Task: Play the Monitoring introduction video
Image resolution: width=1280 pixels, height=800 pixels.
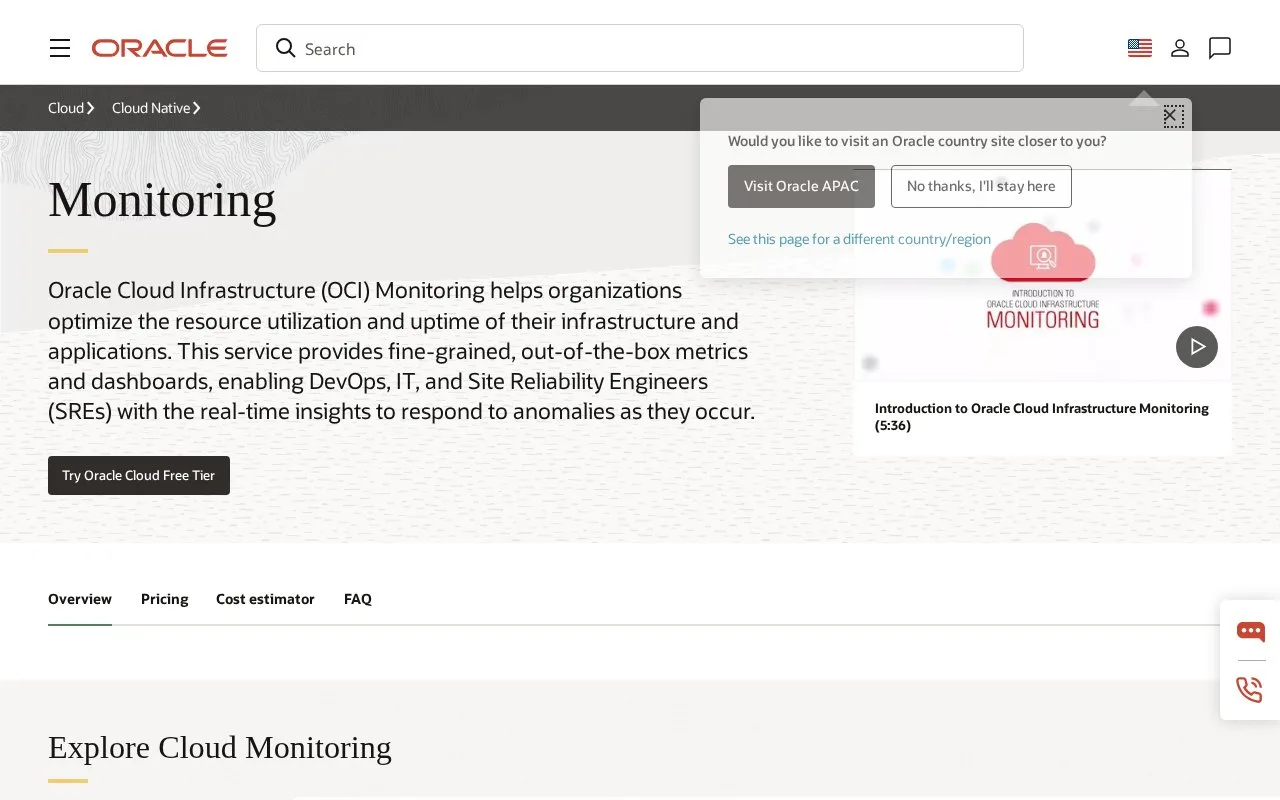Action: [x=1197, y=347]
